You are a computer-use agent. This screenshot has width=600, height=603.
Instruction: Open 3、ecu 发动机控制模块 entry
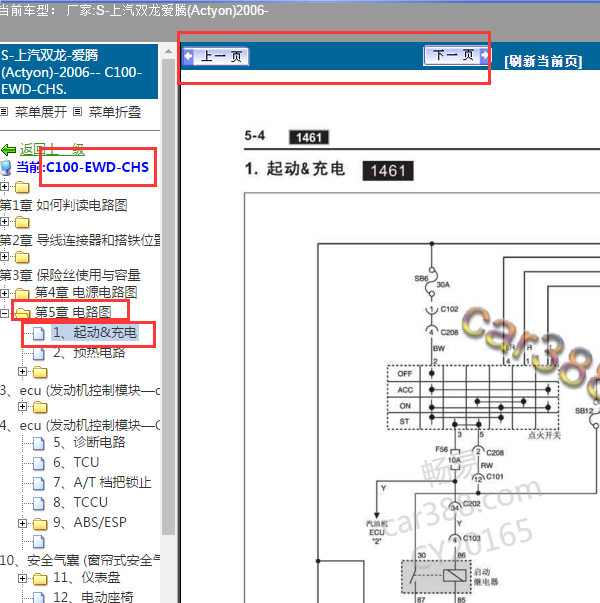(80, 390)
